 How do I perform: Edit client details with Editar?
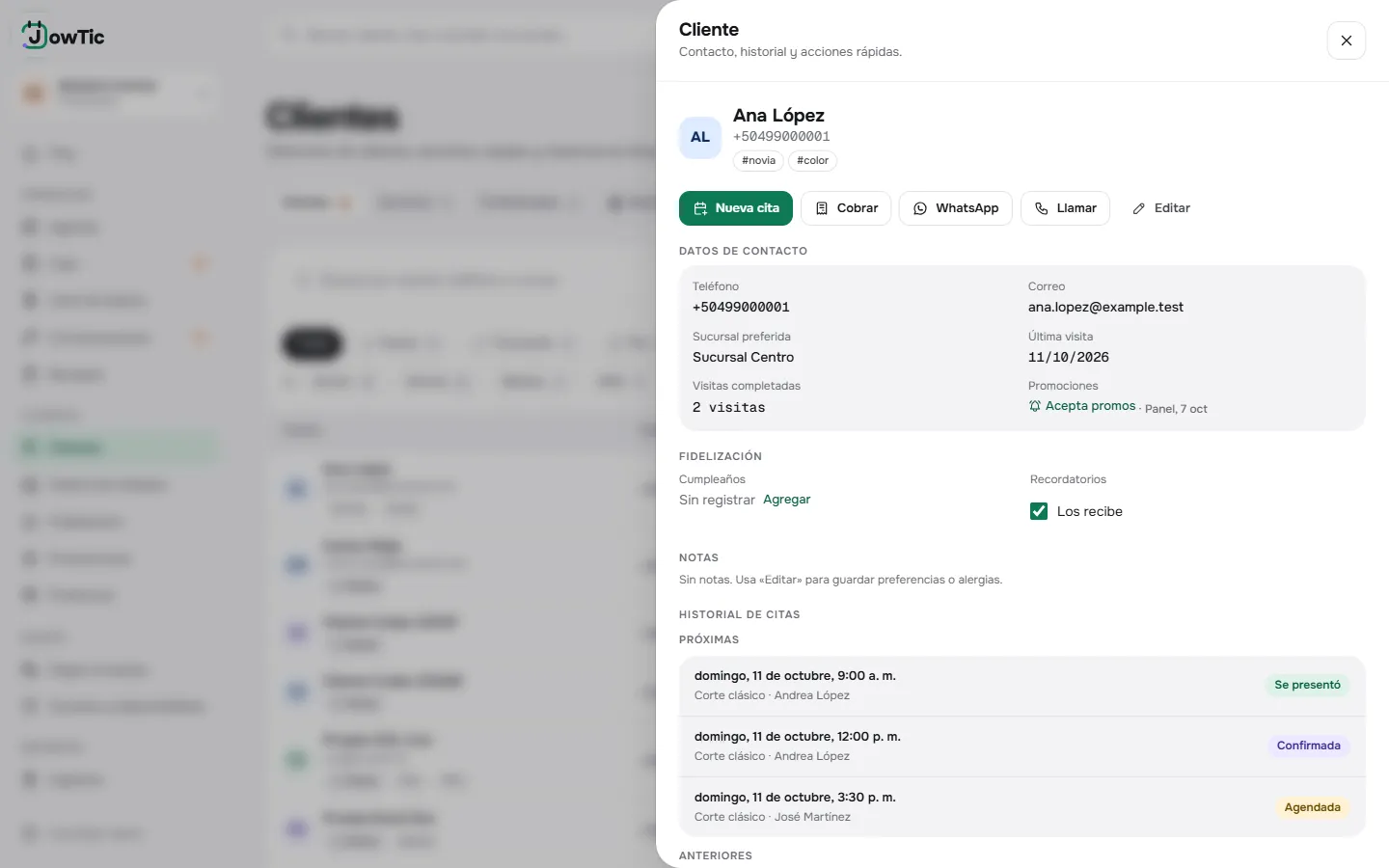pyautogui.click(x=1161, y=208)
